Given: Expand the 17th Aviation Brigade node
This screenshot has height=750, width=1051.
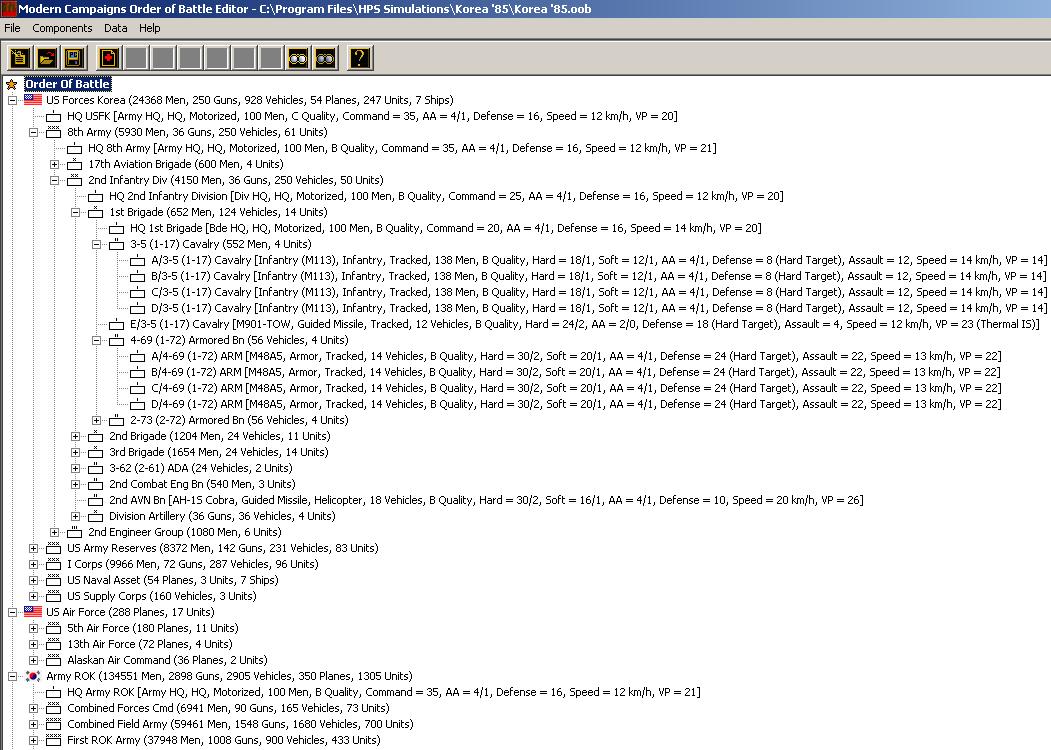Looking at the screenshot, I should coord(55,164).
